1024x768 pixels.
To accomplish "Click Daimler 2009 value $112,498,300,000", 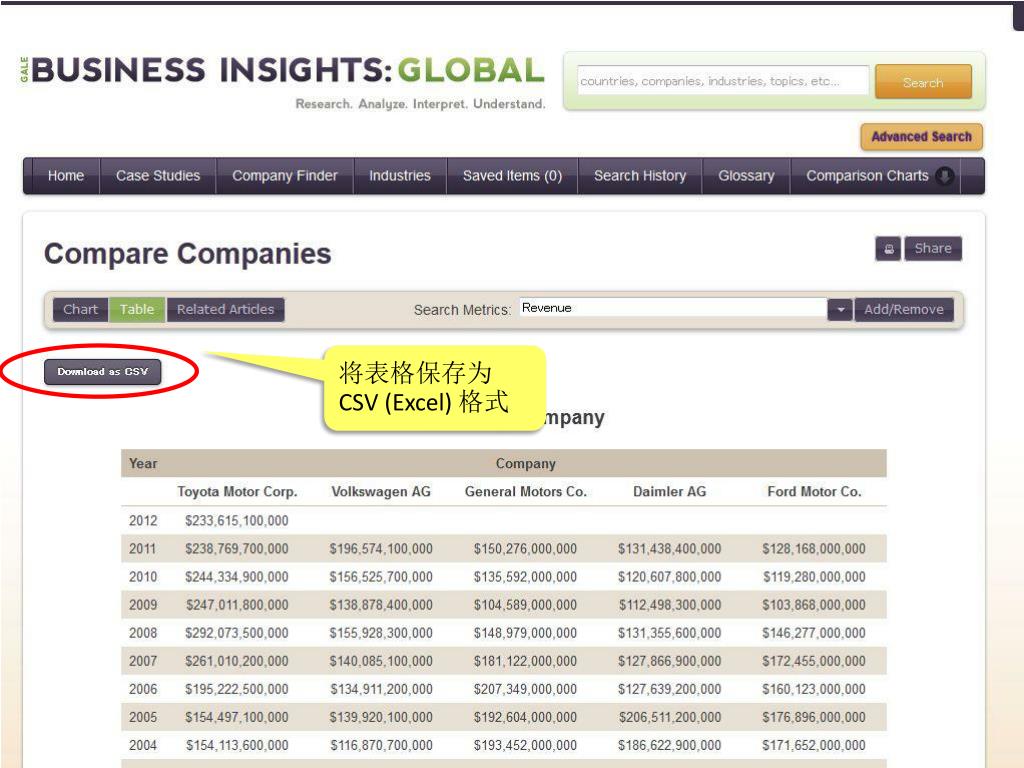I will [x=669, y=605].
